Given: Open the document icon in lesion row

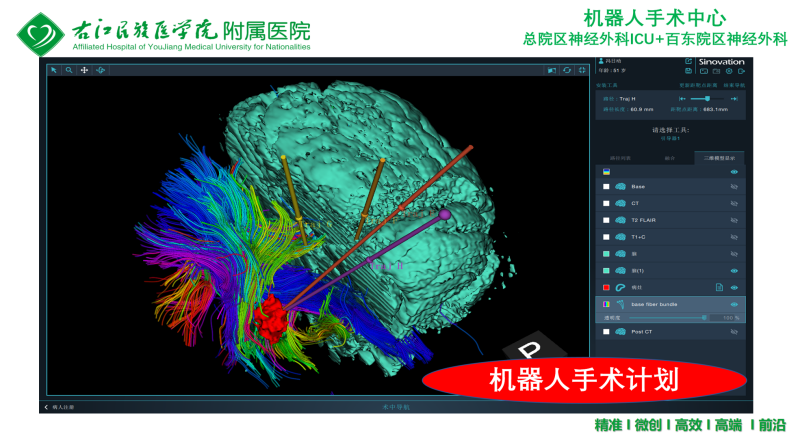Looking at the screenshot, I should pyautogui.click(x=719, y=287).
